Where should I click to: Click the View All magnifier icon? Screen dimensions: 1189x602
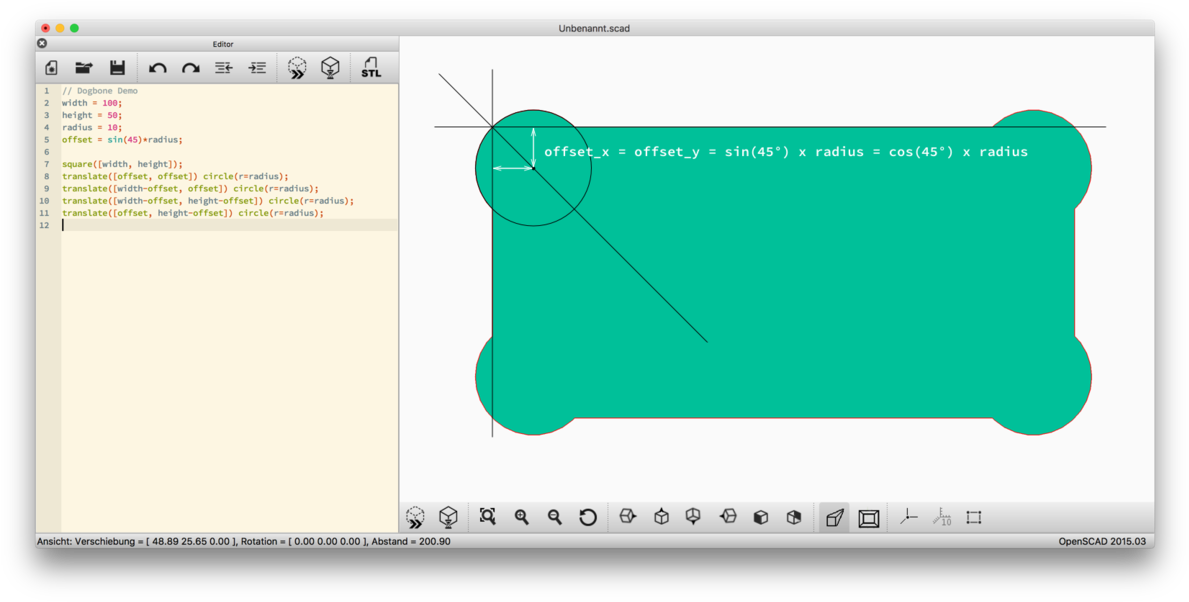[488, 517]
